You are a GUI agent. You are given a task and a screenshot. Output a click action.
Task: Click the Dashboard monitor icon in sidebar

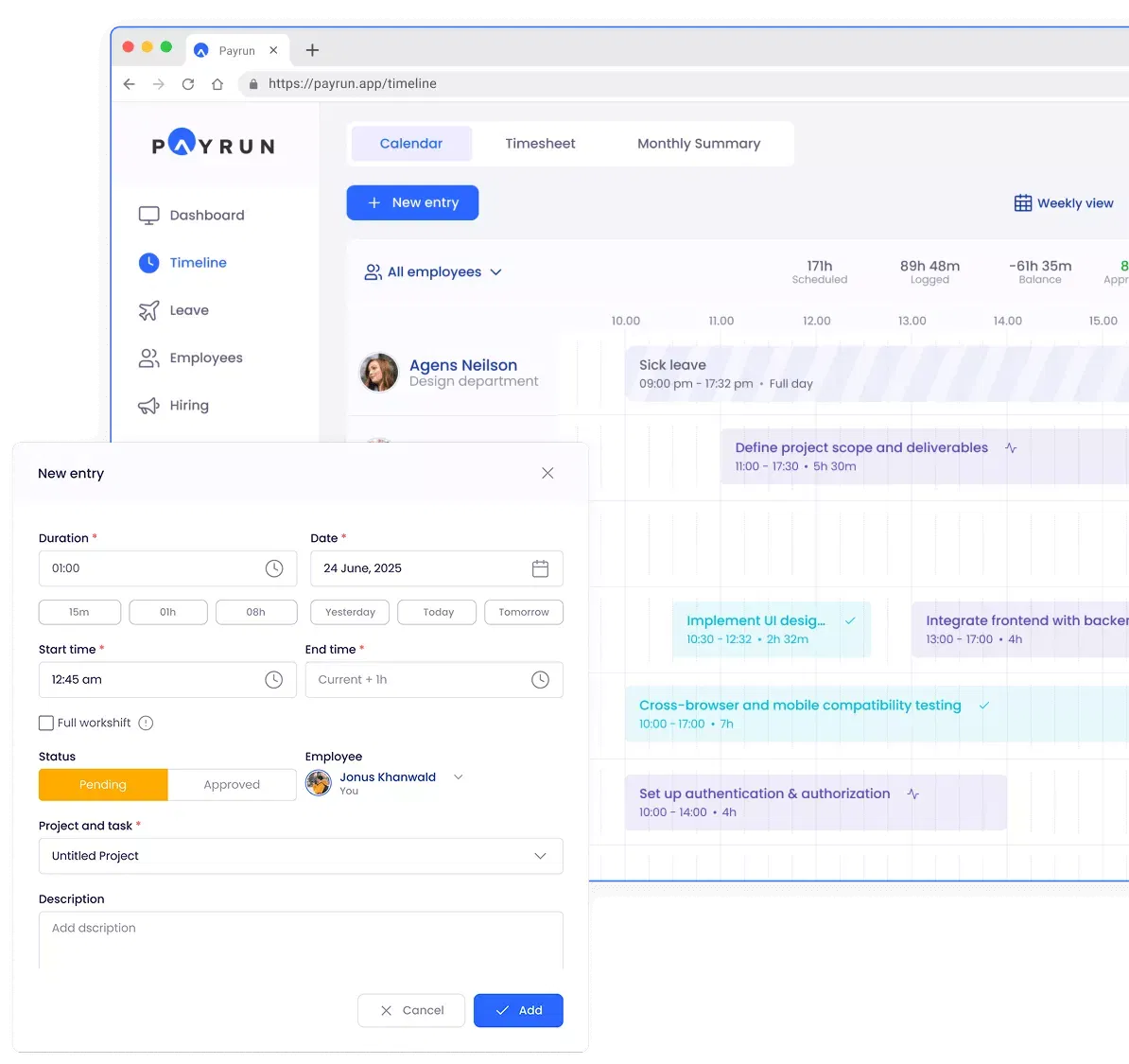(x=149, y=216)
